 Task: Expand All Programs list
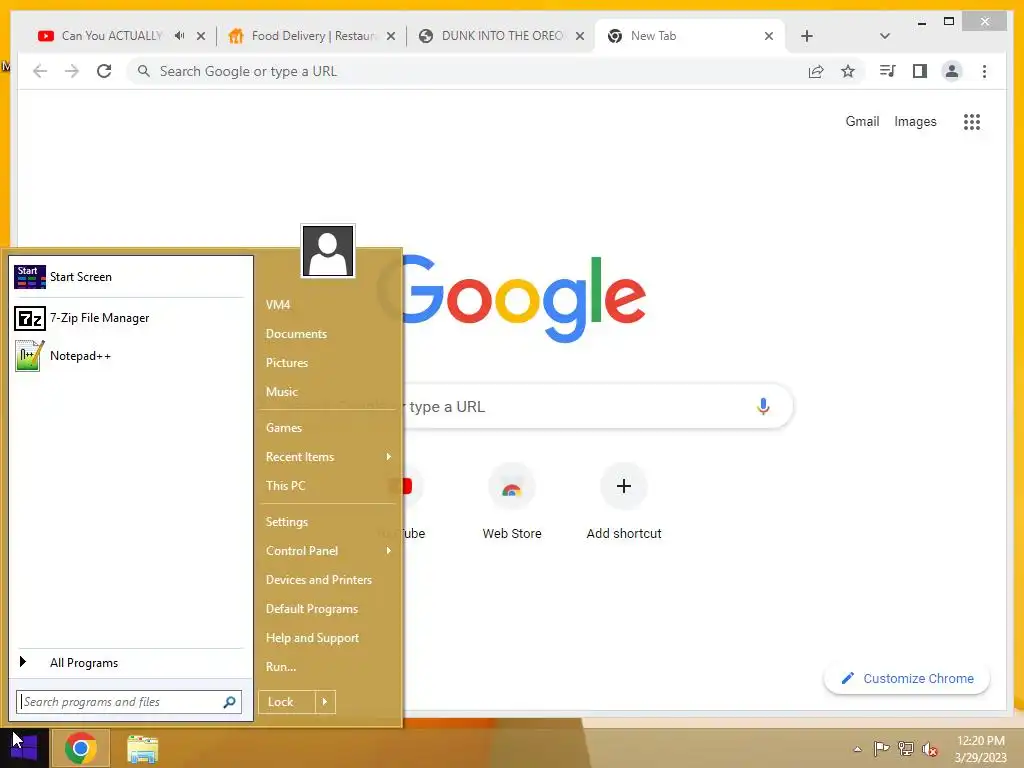pyautogui.click(x=129, y=663)
